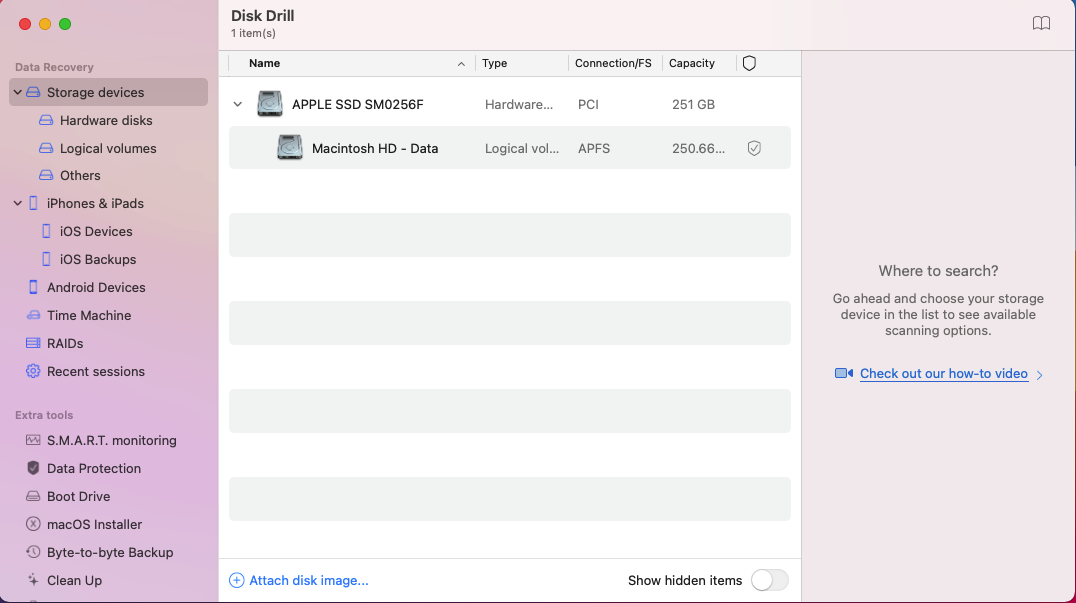Open Clean Up tool label
The height and width of the screenshot is (603, 1076).
tap(74, 580)
